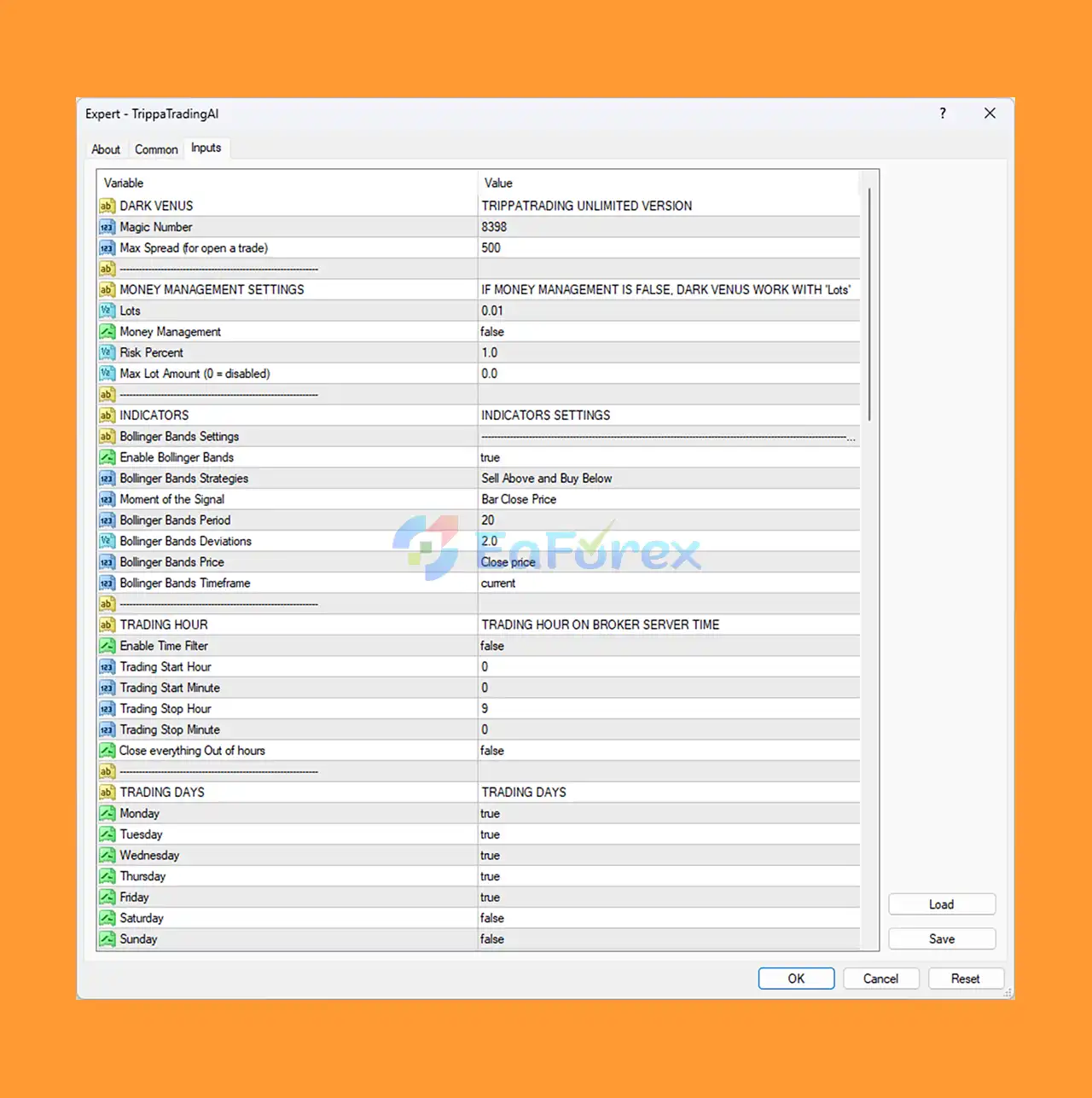
Task: Click the icon beside Bollinger Bands Deviations
Action: pyautogui.click(x=107, y=541)
